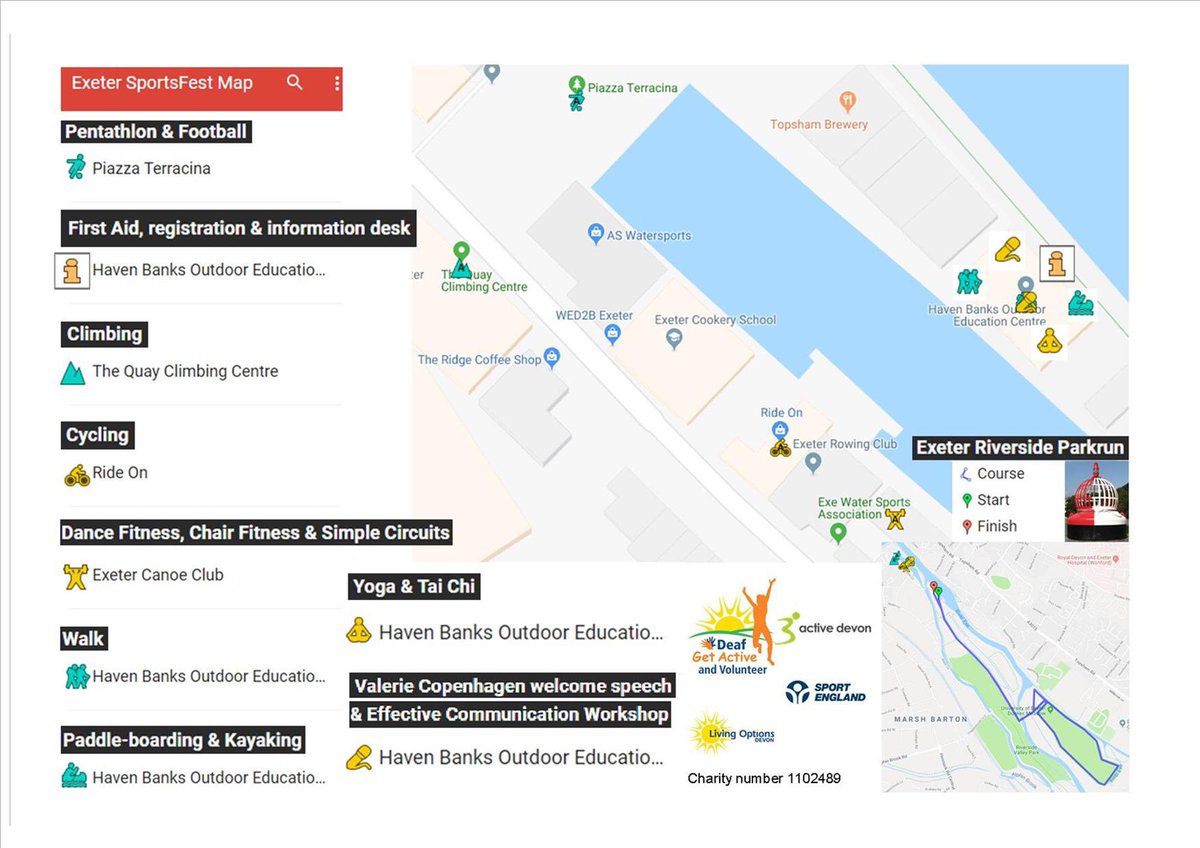1200x848 pixels.
Task: Click the Parkrun Course line icon
Action: point(965,474)
